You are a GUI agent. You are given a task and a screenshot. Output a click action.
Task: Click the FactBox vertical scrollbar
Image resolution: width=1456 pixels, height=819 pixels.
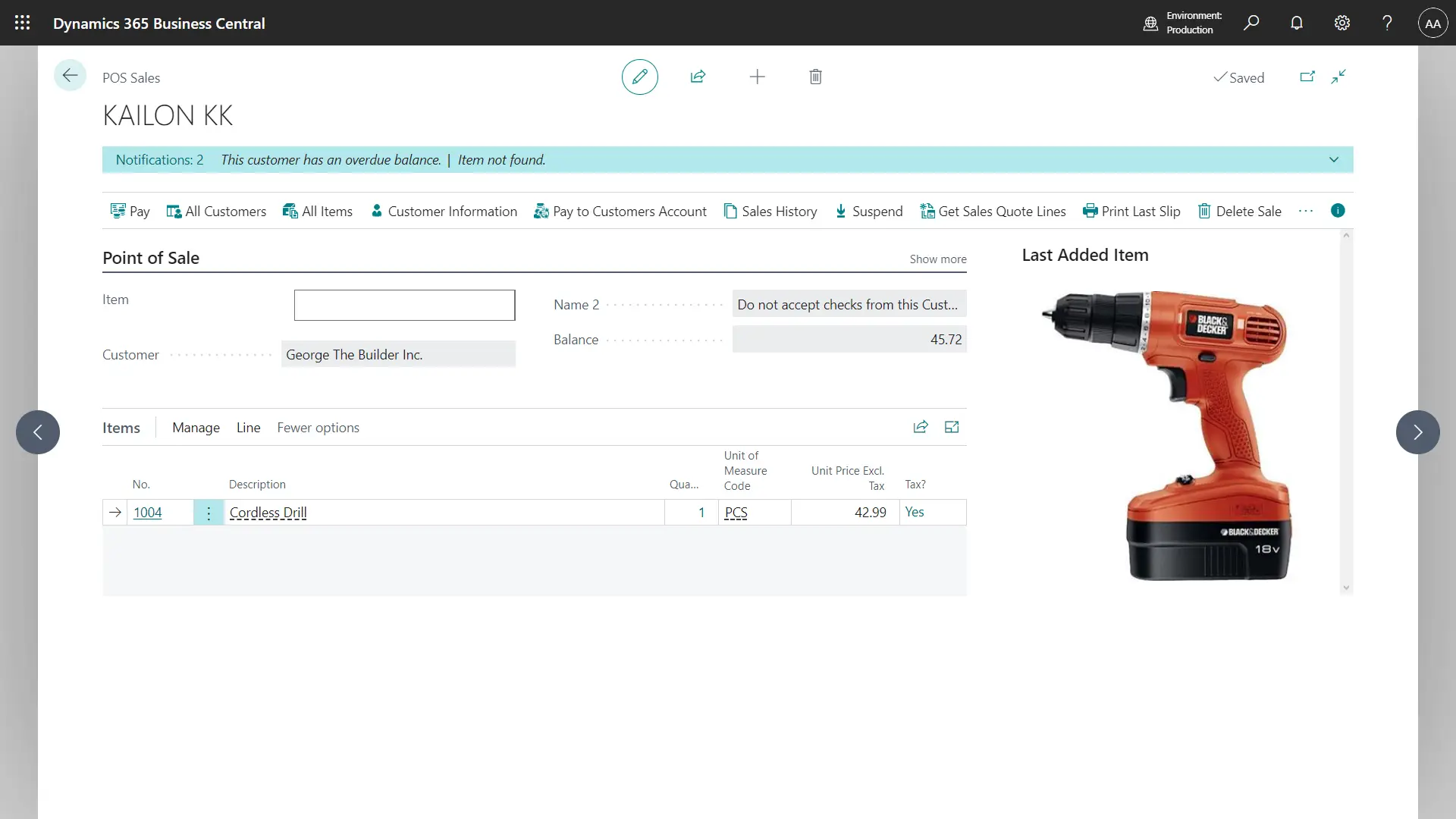coord(1346,409)
